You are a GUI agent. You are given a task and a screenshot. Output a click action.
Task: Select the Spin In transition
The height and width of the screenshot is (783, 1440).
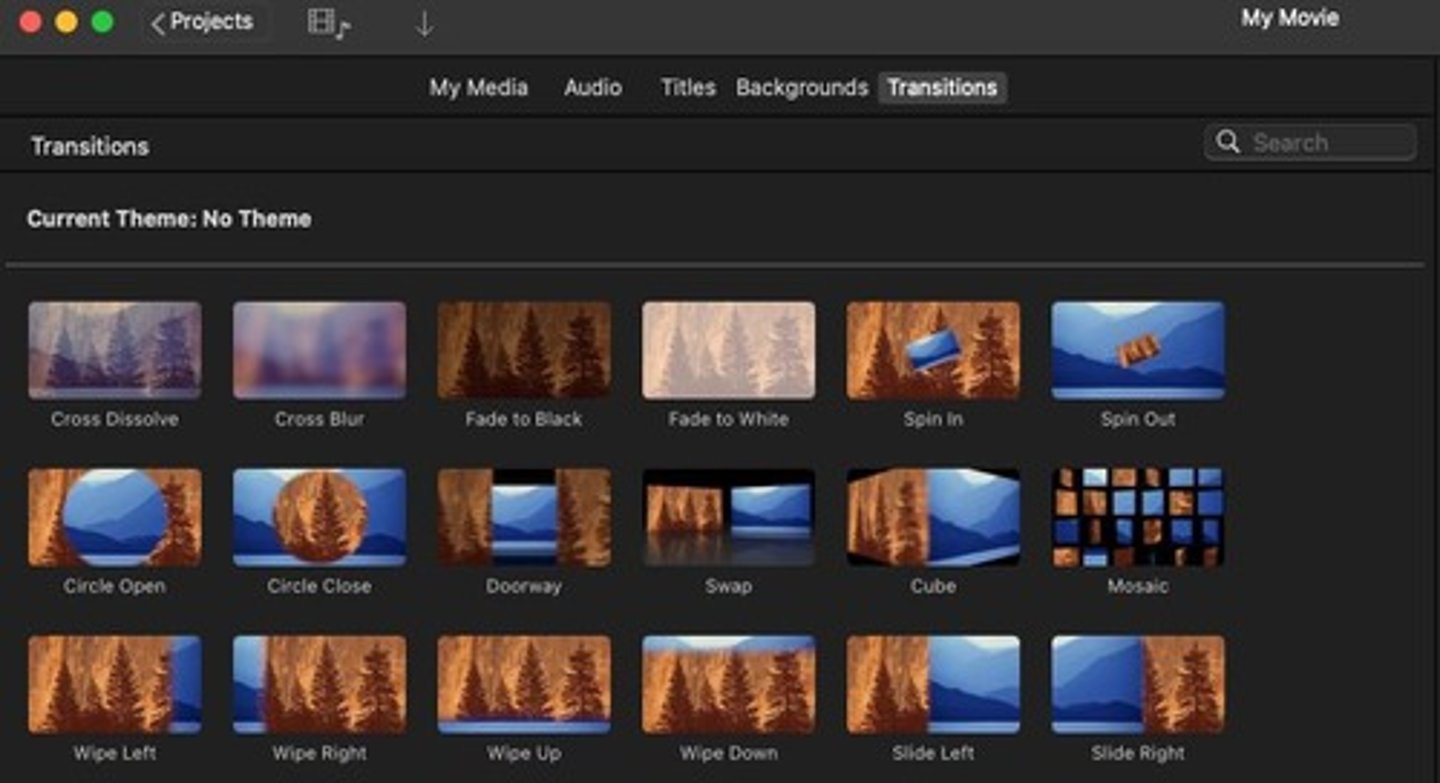(x=933, y=351)
